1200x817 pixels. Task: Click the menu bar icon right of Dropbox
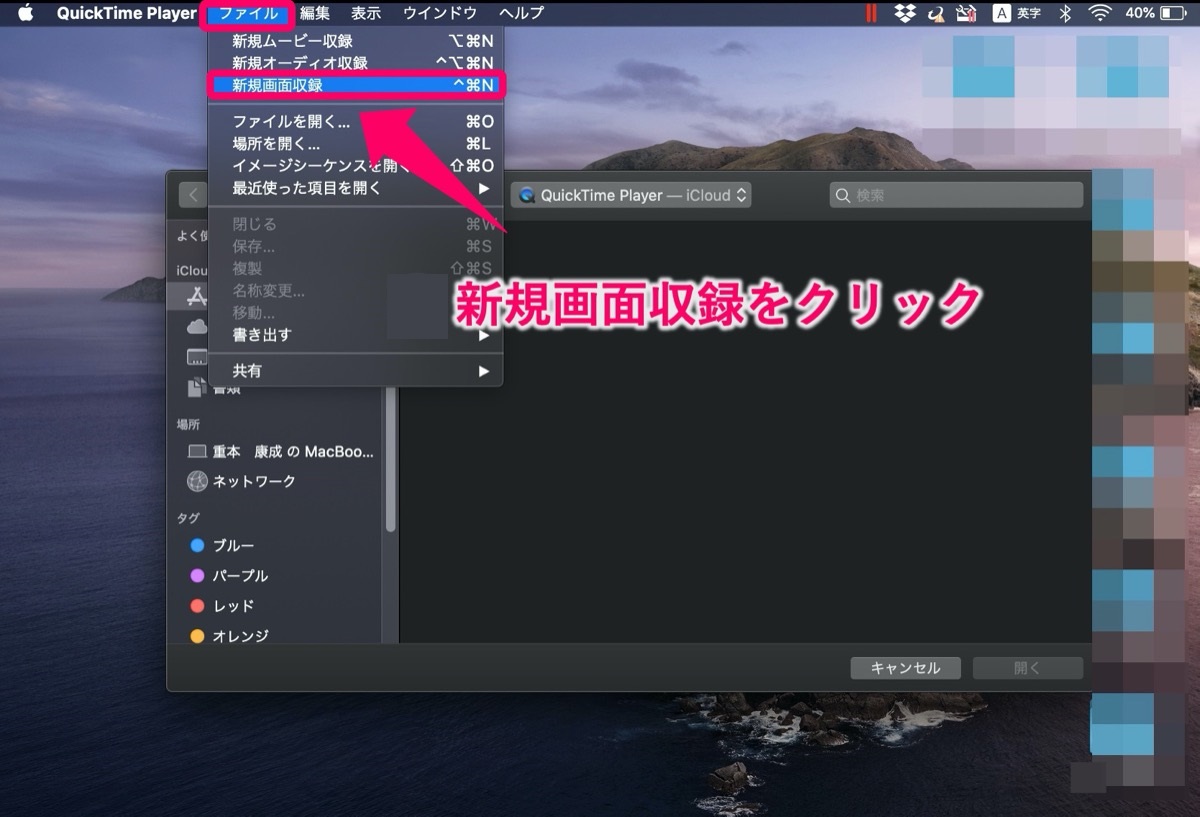(x=936, y=13)
